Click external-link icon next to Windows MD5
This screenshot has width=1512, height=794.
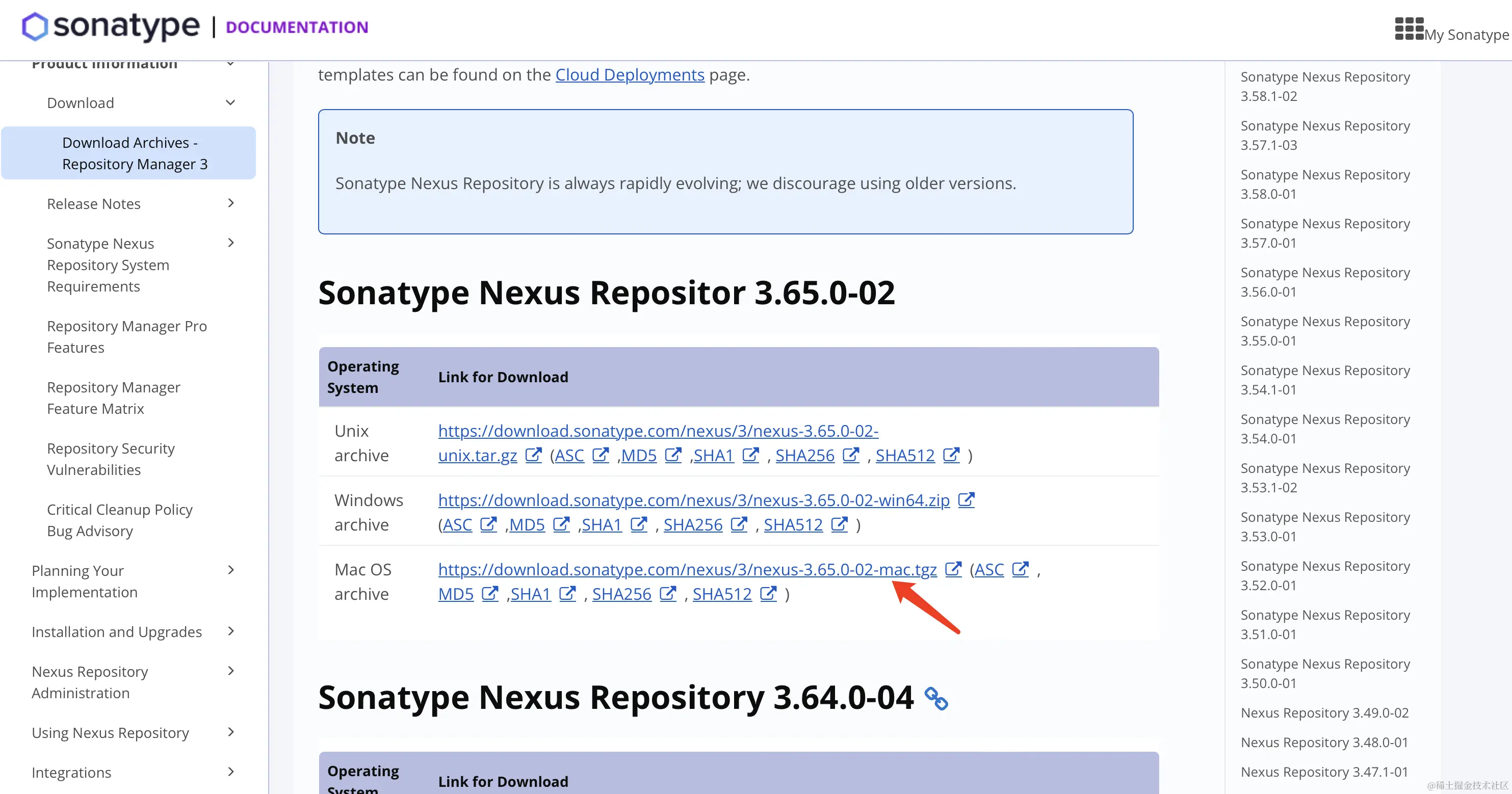[561, 524]
